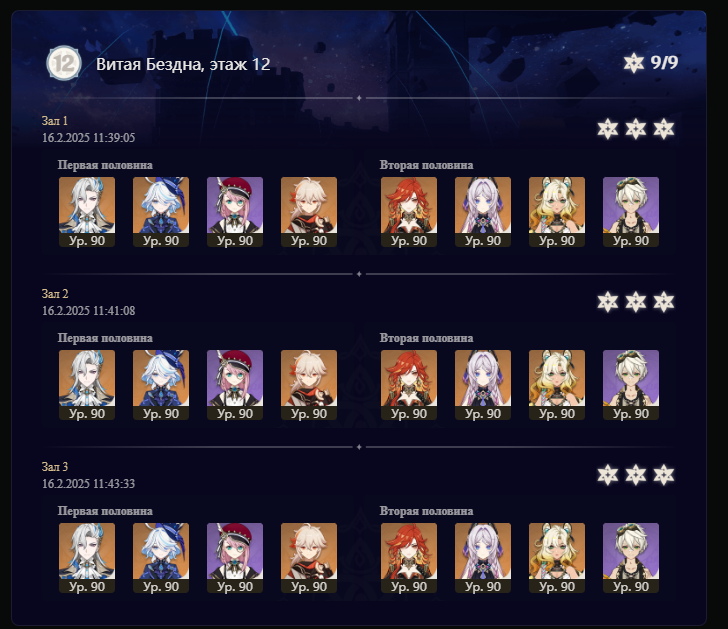Select white-haired first character in Зал 1
Image resolution: width=728 pixels, height=629 pixels.
pos(87,212)
